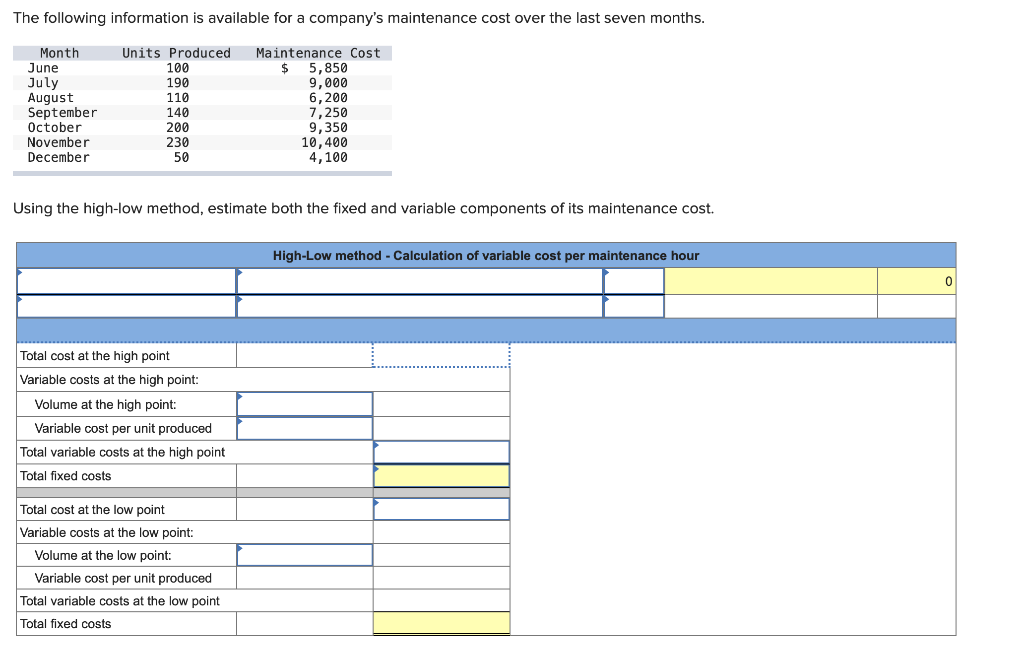Click the Volume at the low point input
The image size is (1024, 656).
[304, 555]
